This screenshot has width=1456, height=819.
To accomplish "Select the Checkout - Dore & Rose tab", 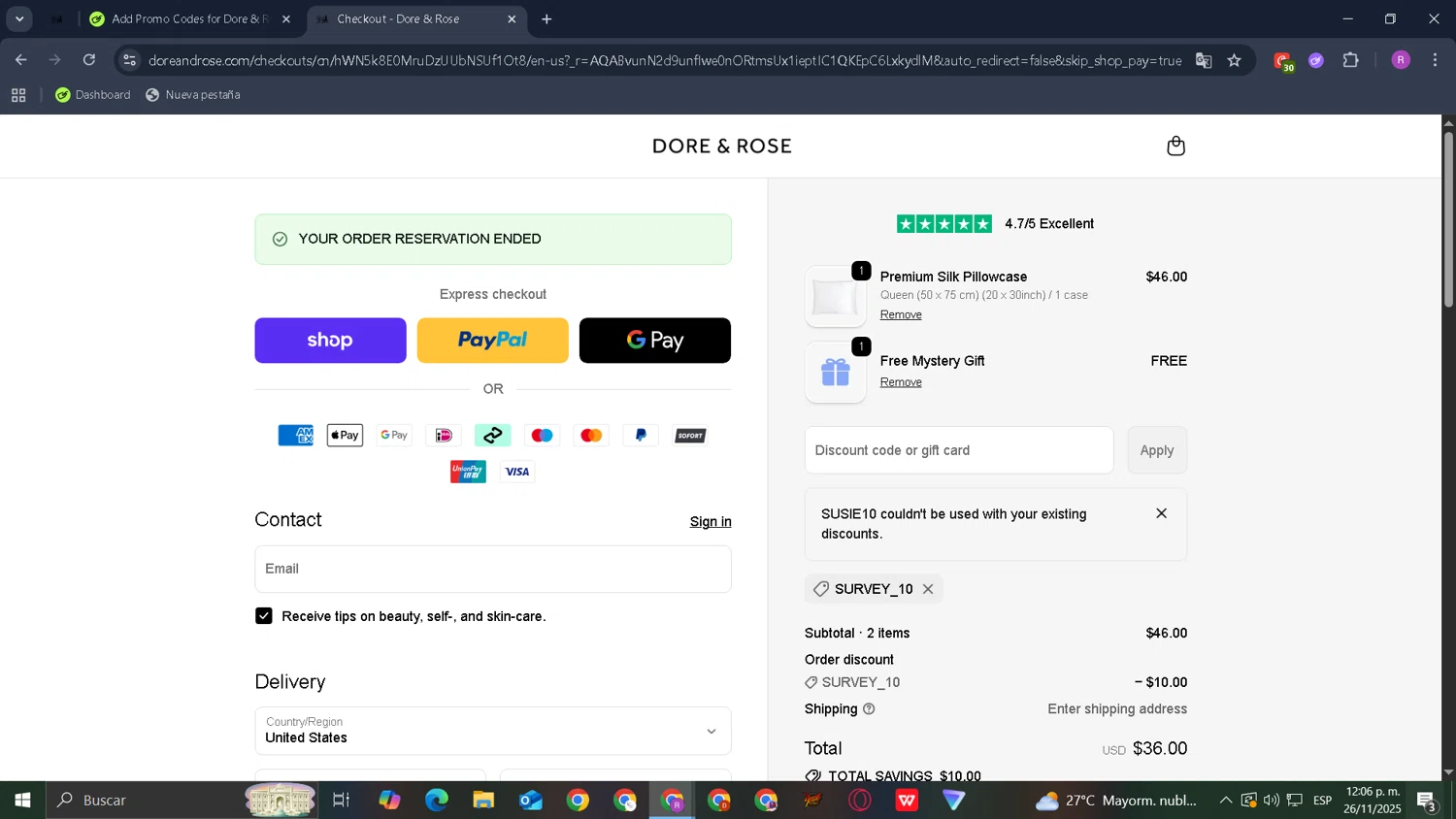I will [x=415, y=18].
